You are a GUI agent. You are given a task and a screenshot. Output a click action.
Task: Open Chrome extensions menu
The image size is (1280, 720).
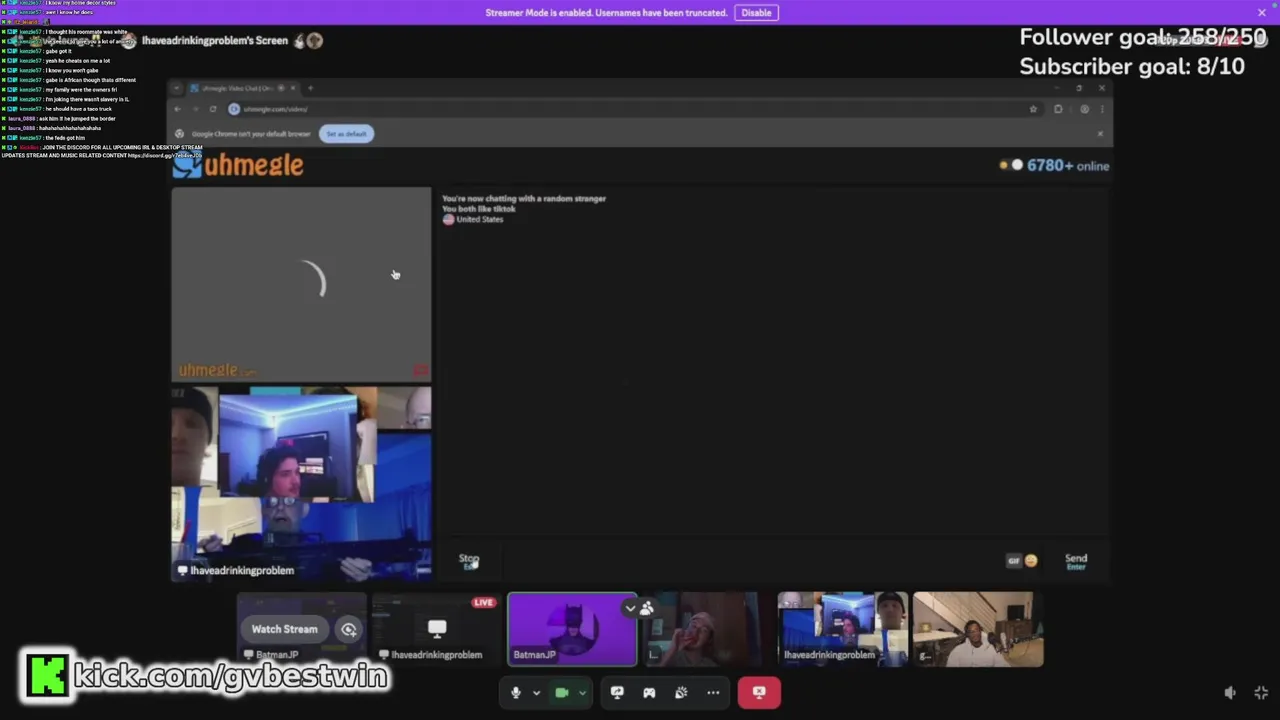point(1058,109)
